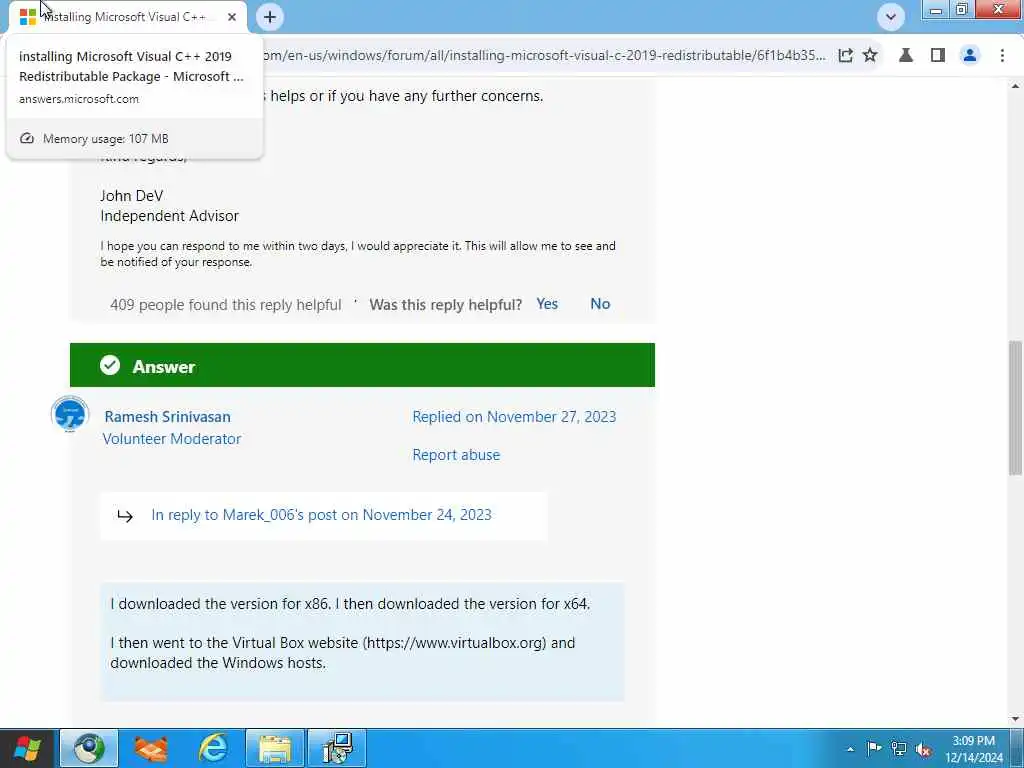Show hidden system tray icons
This screenshot has height=768, width=1024.
pos(850,749)
